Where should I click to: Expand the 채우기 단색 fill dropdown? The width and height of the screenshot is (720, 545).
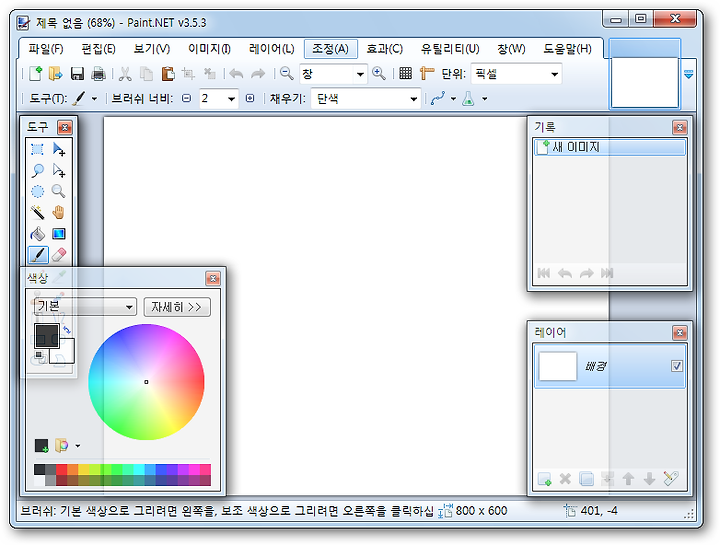point(413,98)
